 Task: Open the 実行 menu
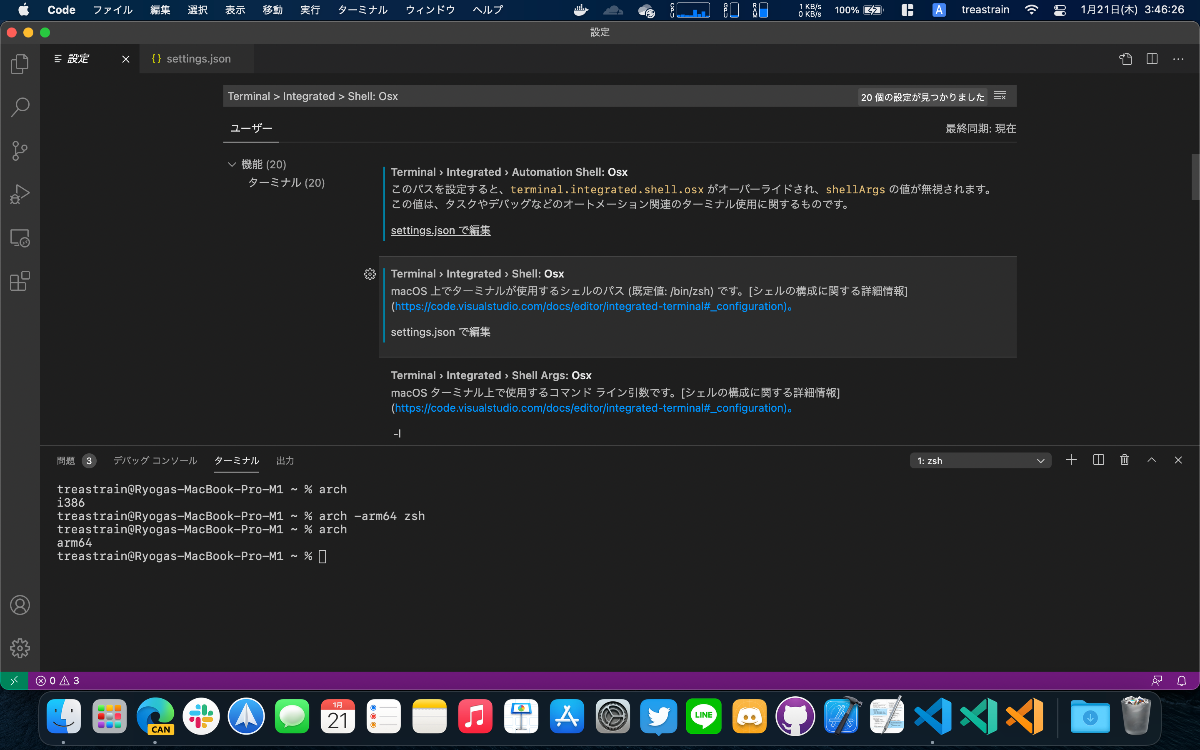point(310,10)
